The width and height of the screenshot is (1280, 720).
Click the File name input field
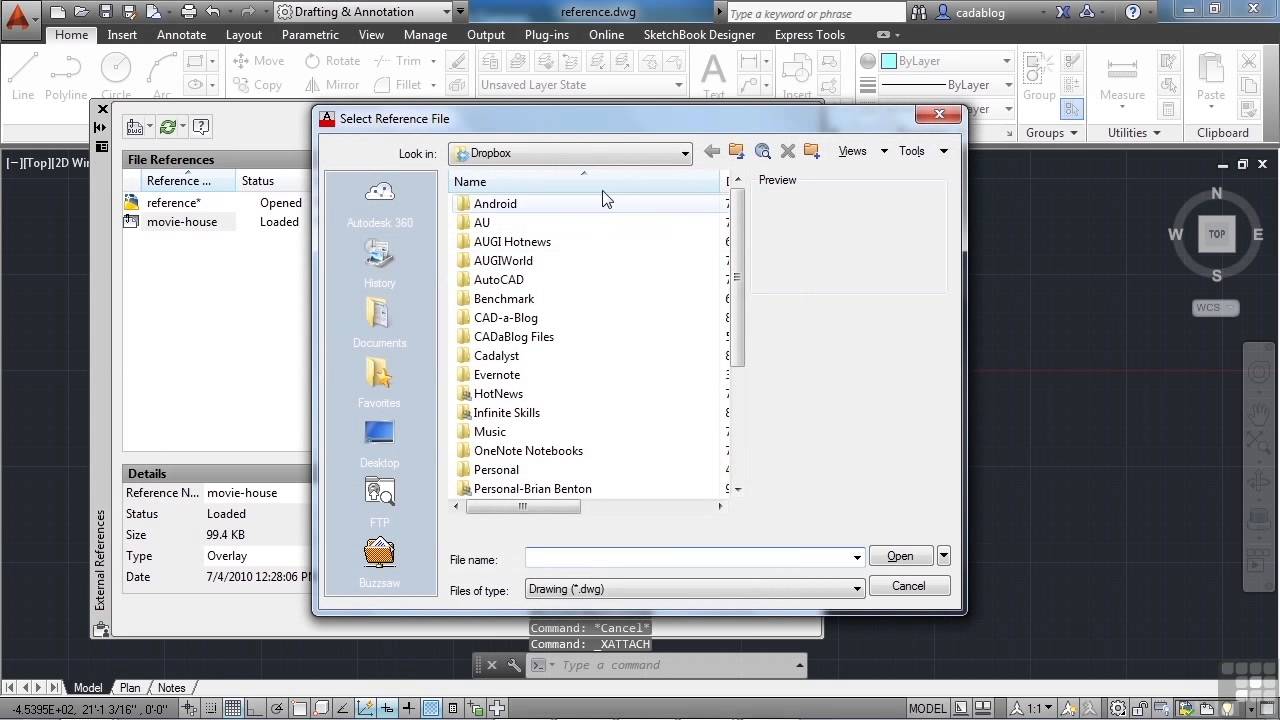coord(687,557)
